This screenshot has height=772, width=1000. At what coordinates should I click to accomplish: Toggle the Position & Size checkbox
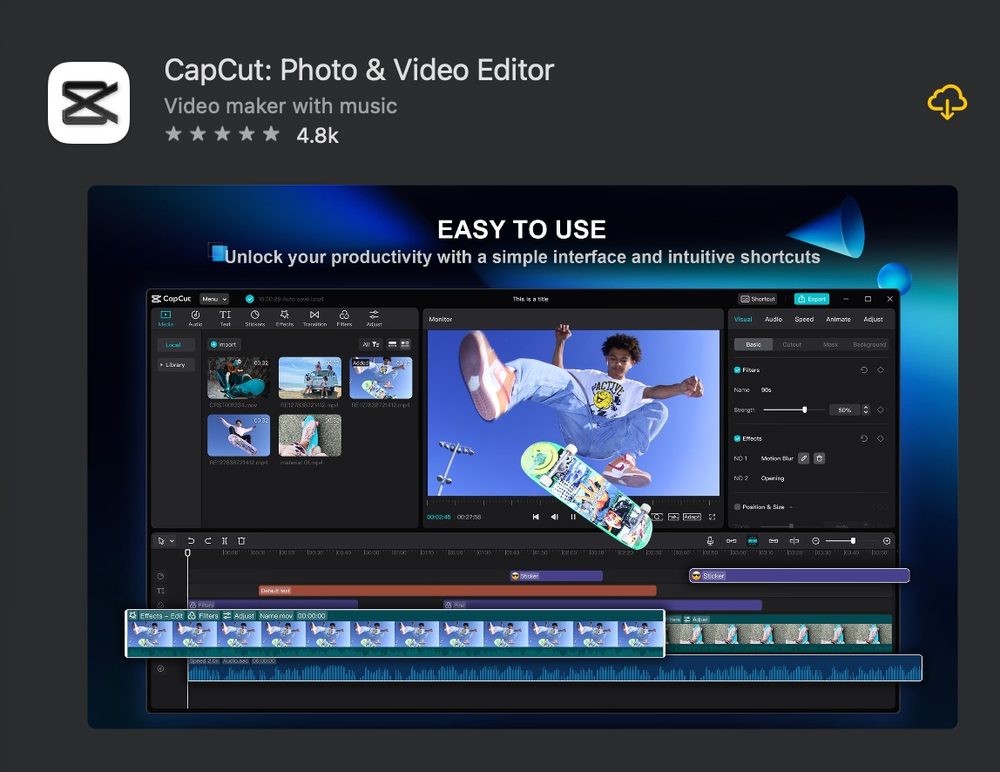coord(737,507)
